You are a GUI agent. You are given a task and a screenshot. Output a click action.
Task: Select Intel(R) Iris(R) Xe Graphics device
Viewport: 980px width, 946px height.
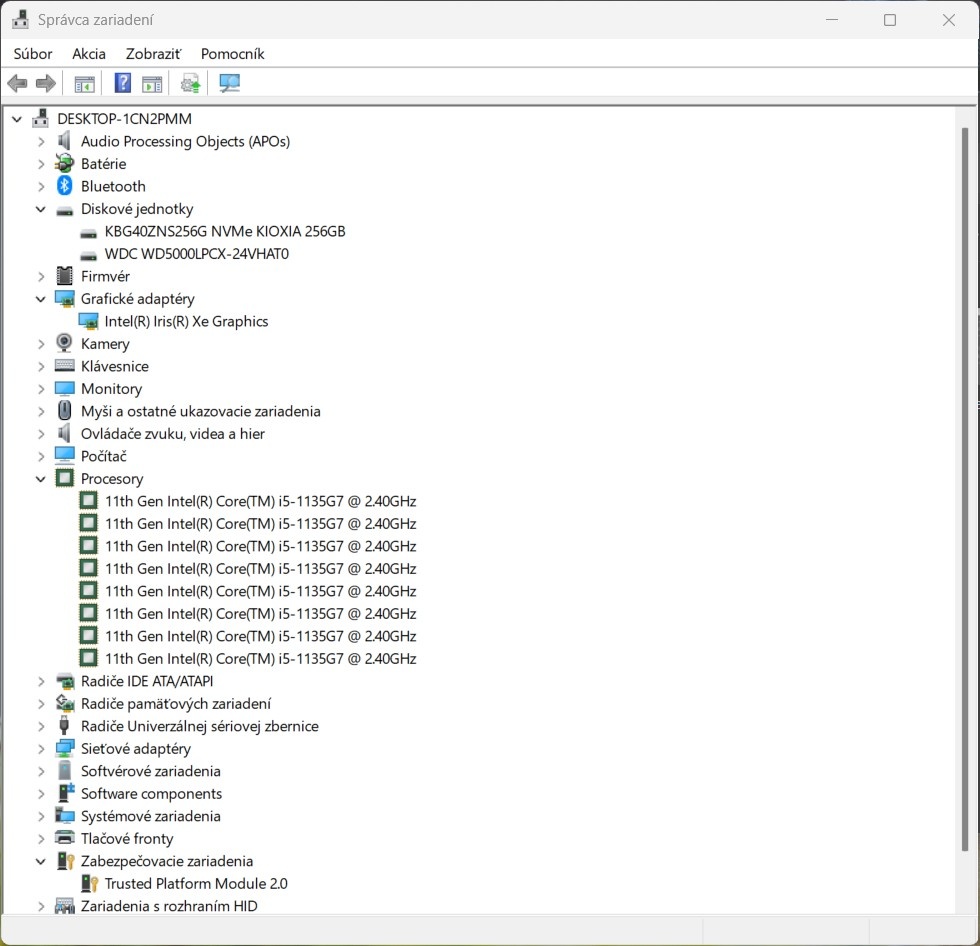tap(186, 321)
